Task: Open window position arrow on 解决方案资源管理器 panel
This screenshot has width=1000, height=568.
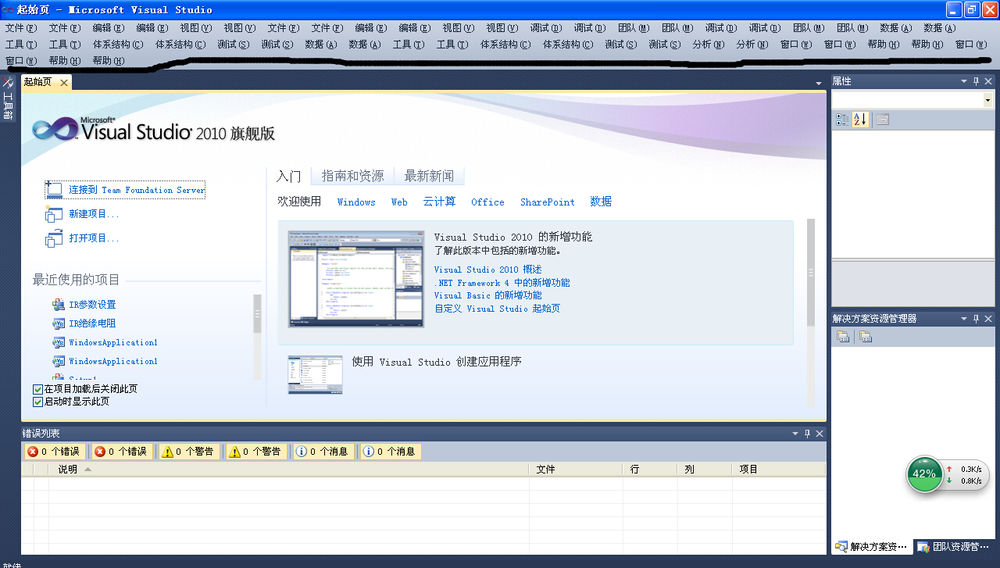Action: [x=964, y=318]
